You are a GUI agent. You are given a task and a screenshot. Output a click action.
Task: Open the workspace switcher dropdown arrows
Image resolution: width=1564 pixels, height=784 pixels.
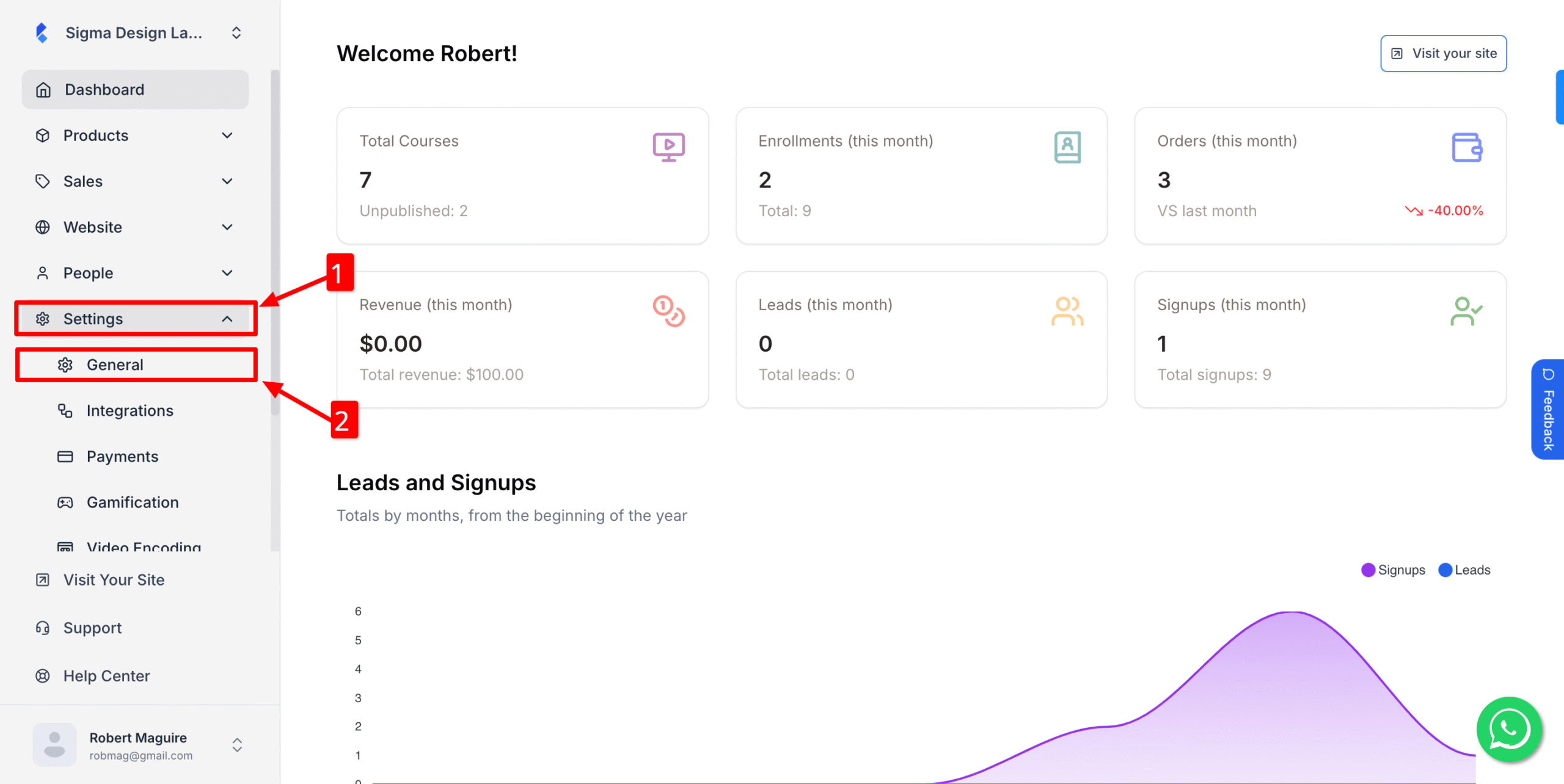pos(236,33)
